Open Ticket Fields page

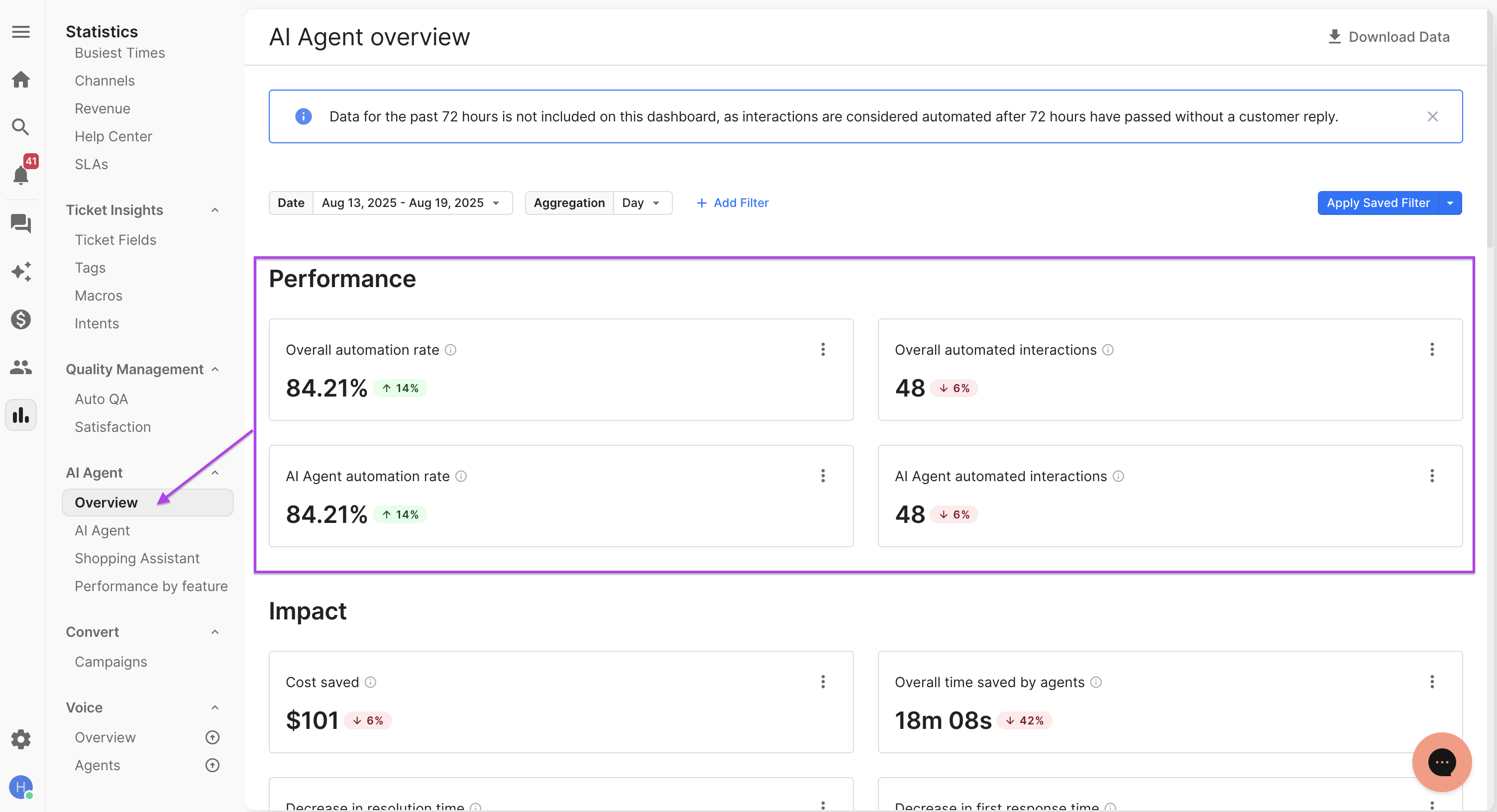115,240
